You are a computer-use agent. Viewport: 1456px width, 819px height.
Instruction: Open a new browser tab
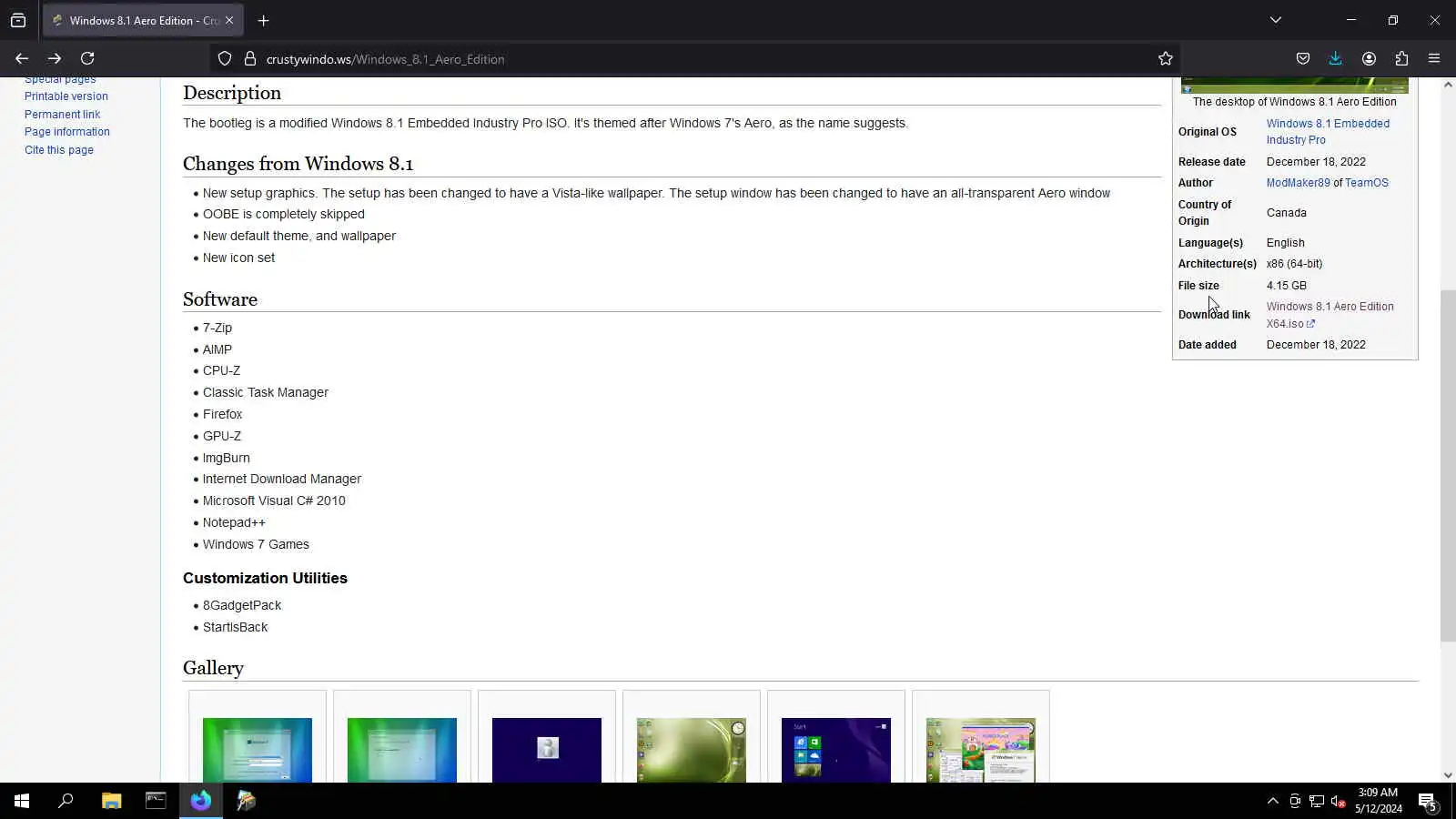[x=263, y=20]
